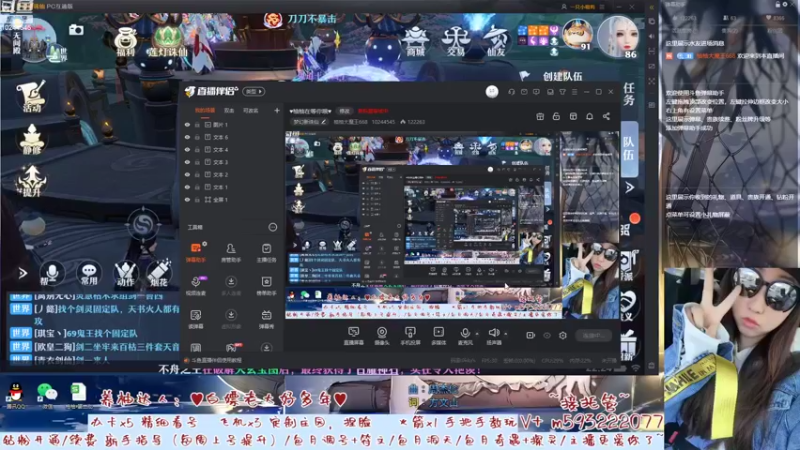The height and width of the screenshot is (450, 800).
Task: Open stream settings gear near the start button
Action: (563, 335)
